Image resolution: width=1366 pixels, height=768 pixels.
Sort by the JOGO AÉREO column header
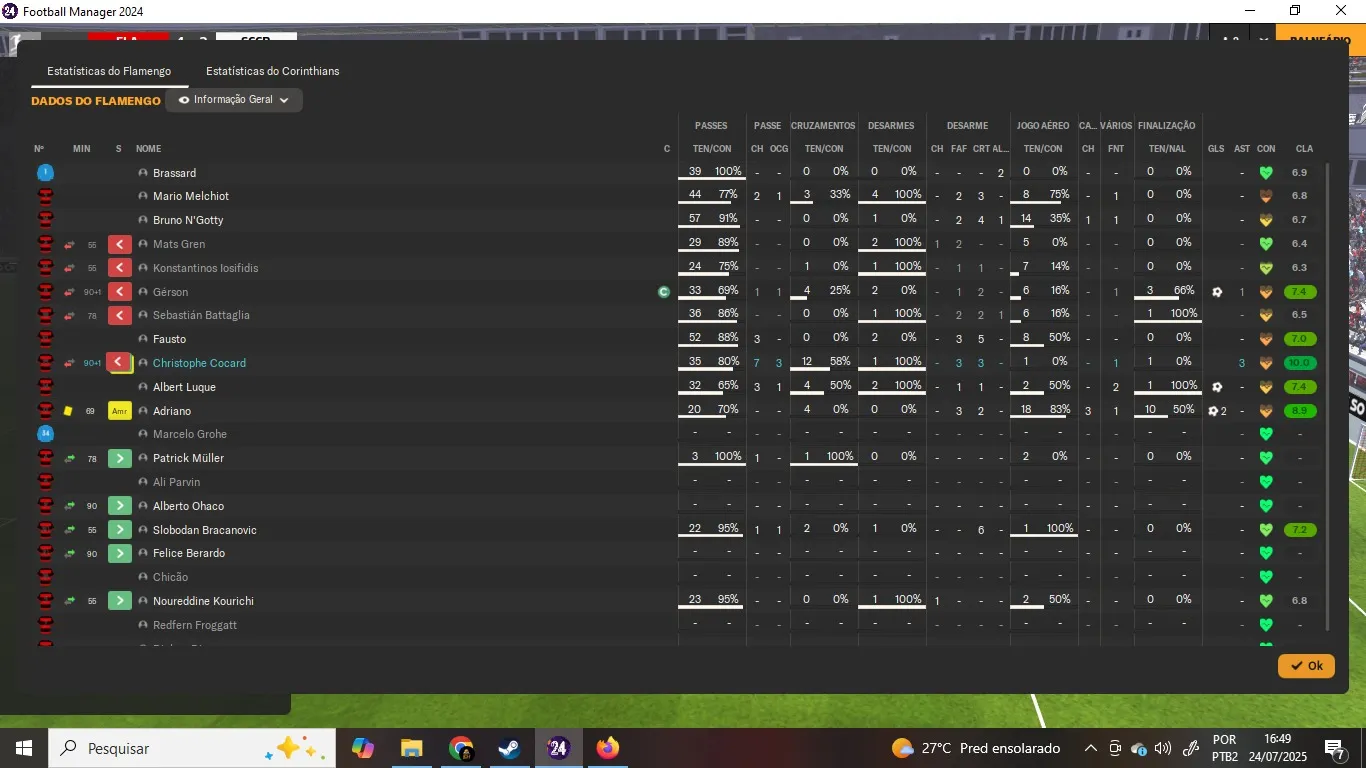[x=1043, y=126]
